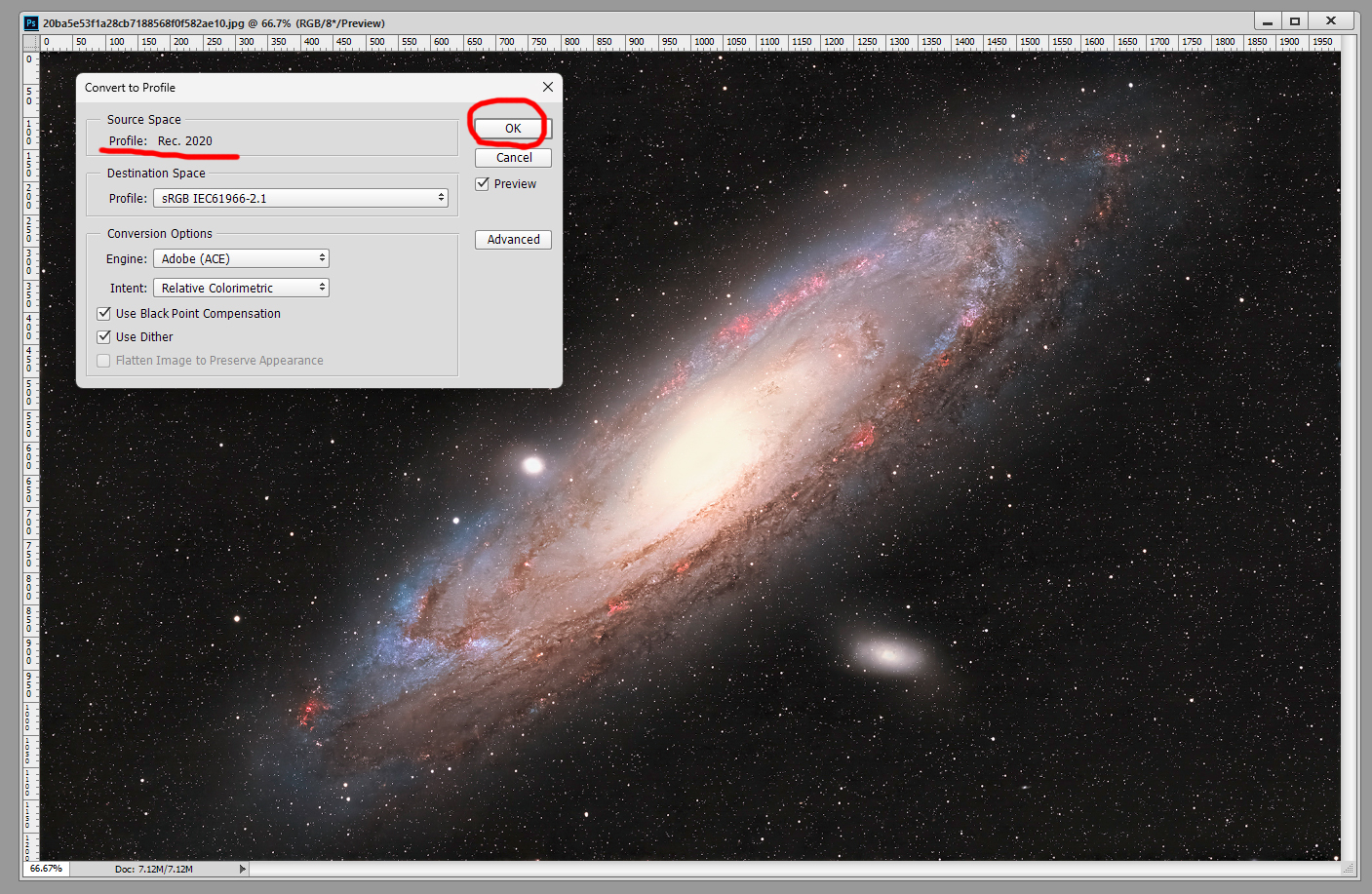
Task: Uncheck Use Black Point Compensation
Action: click(104, 313)
